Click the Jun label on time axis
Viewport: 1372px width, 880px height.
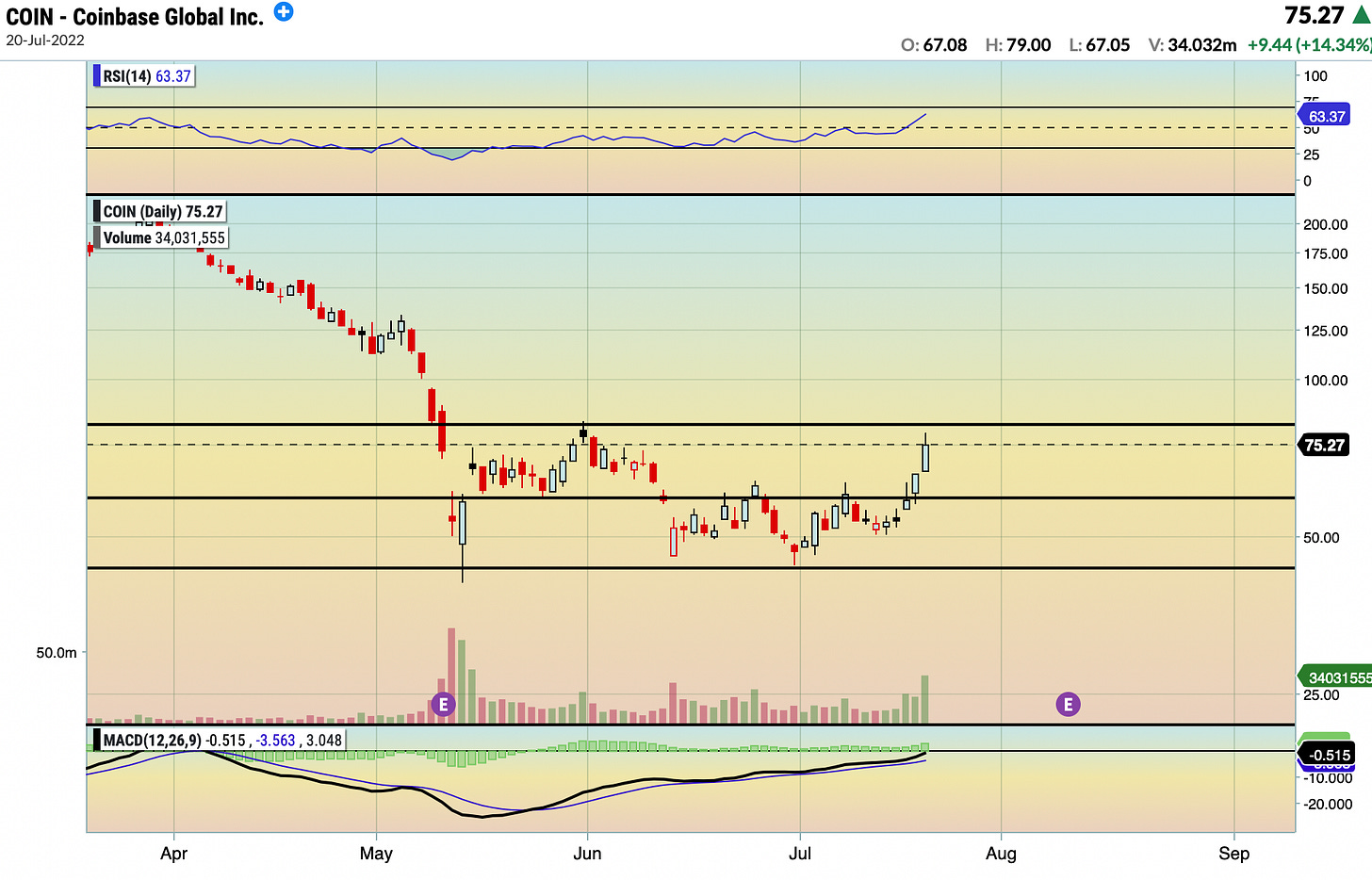587,854
